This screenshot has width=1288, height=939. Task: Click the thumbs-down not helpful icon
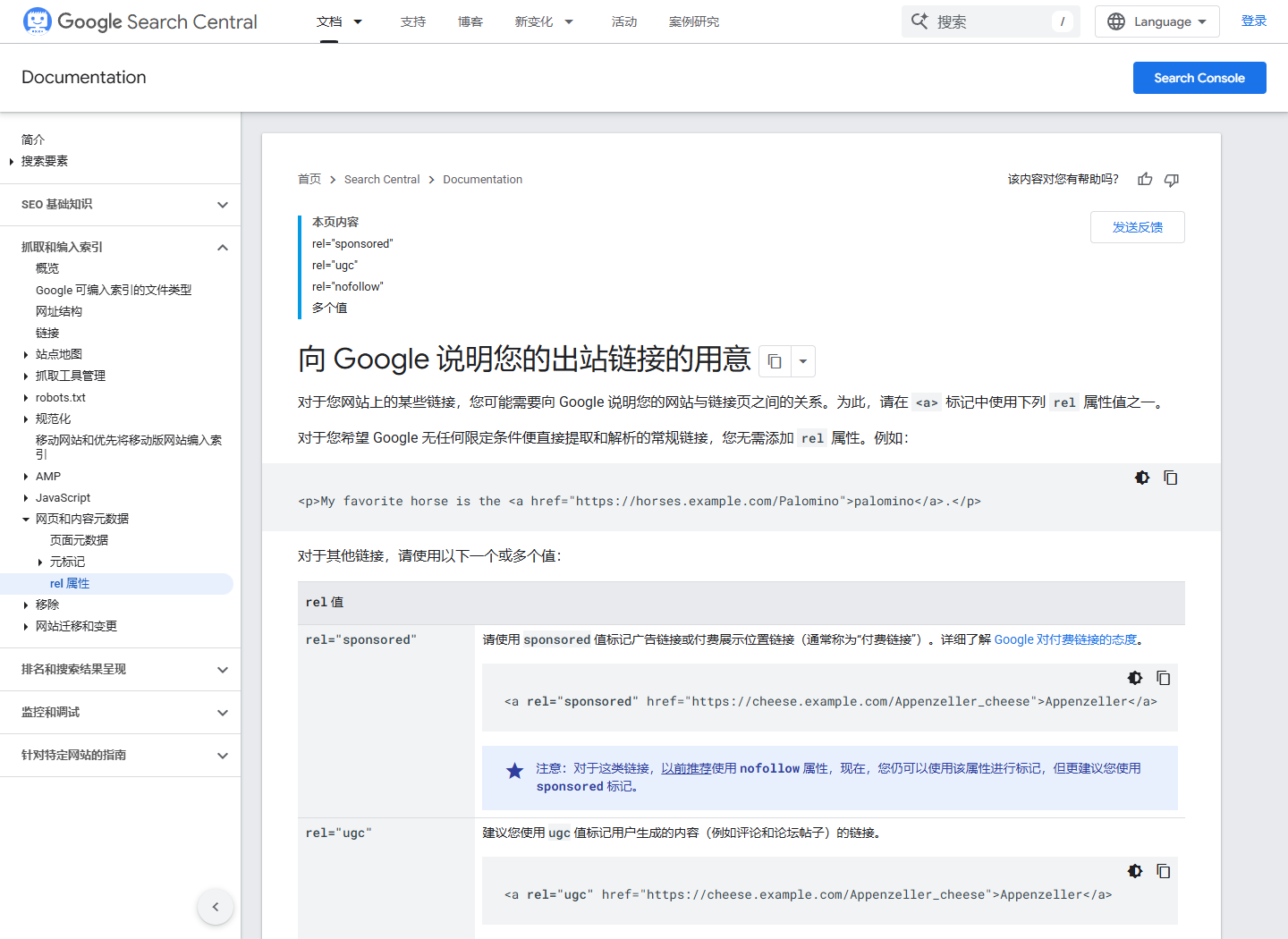[1172, 180]
